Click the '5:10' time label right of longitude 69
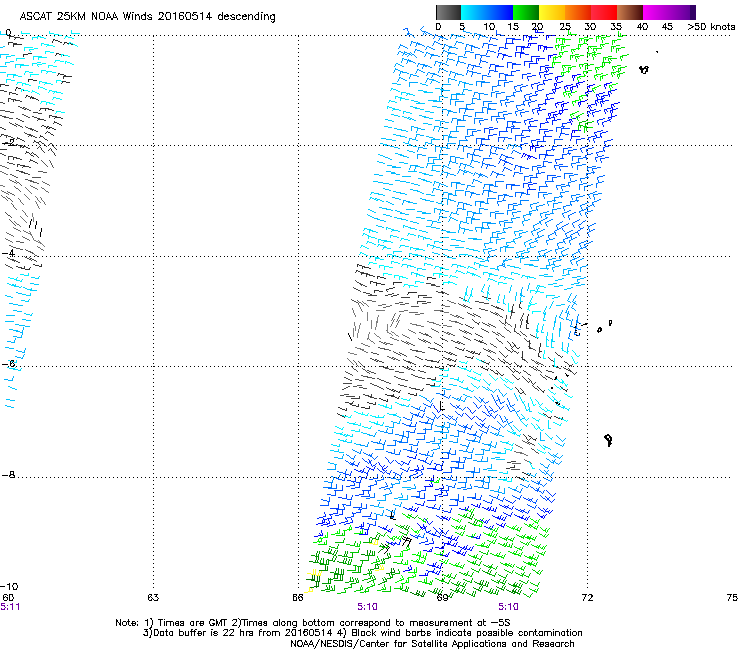 point(508,607)
